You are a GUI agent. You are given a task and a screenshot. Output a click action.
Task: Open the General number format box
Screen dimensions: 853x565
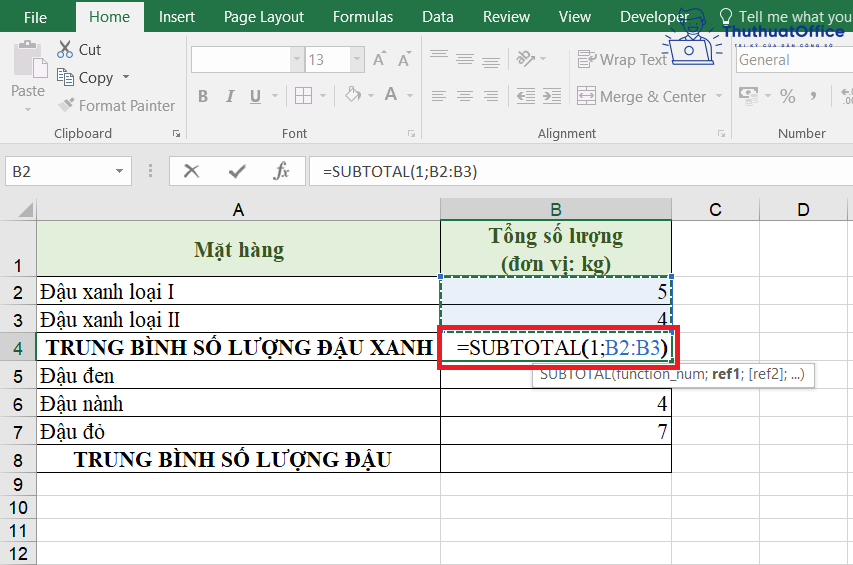tap(795, 60)
